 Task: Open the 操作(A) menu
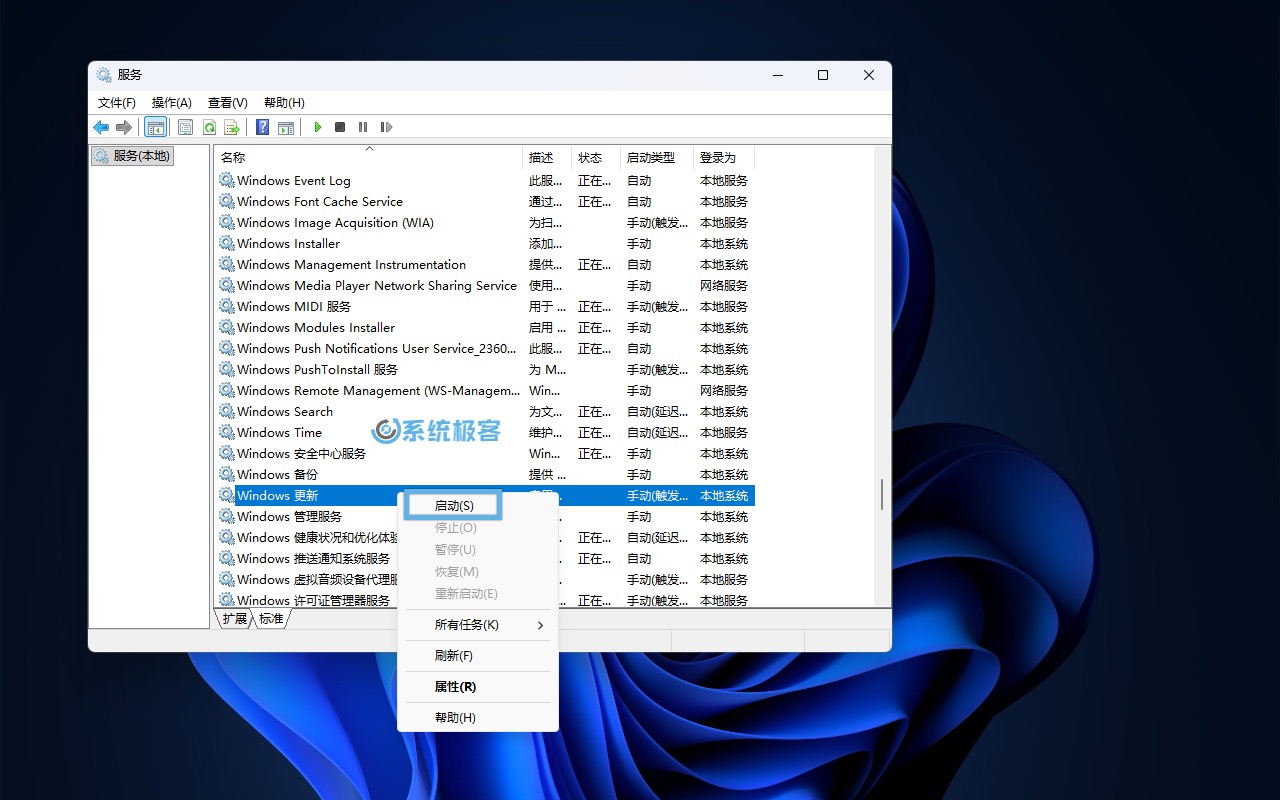pyautogui.click(x=170, y=102)
